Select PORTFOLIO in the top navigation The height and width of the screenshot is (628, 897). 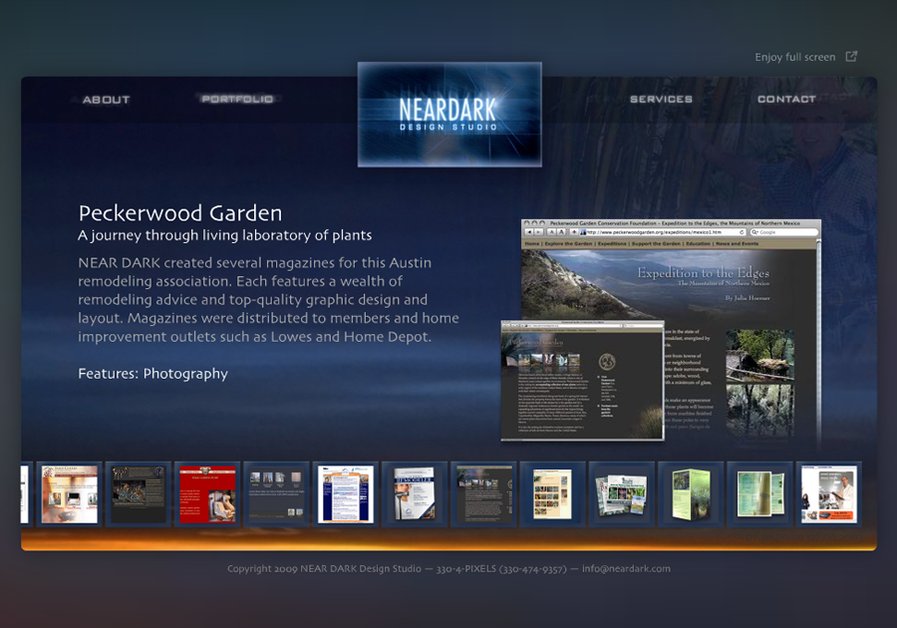pyautogui.click(x=237, y=99)
